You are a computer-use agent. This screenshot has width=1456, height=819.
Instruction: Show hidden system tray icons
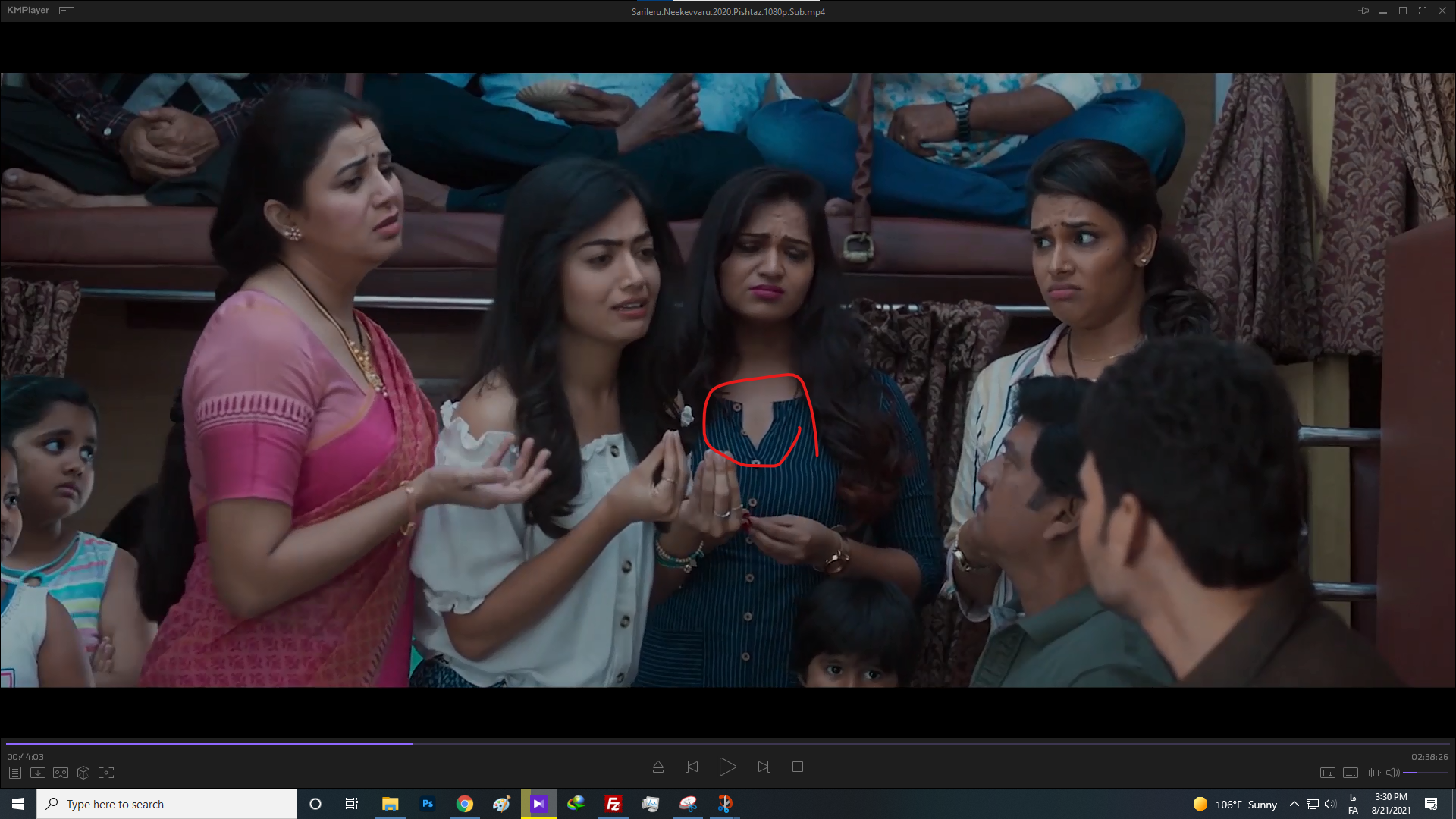[1294, 804]
